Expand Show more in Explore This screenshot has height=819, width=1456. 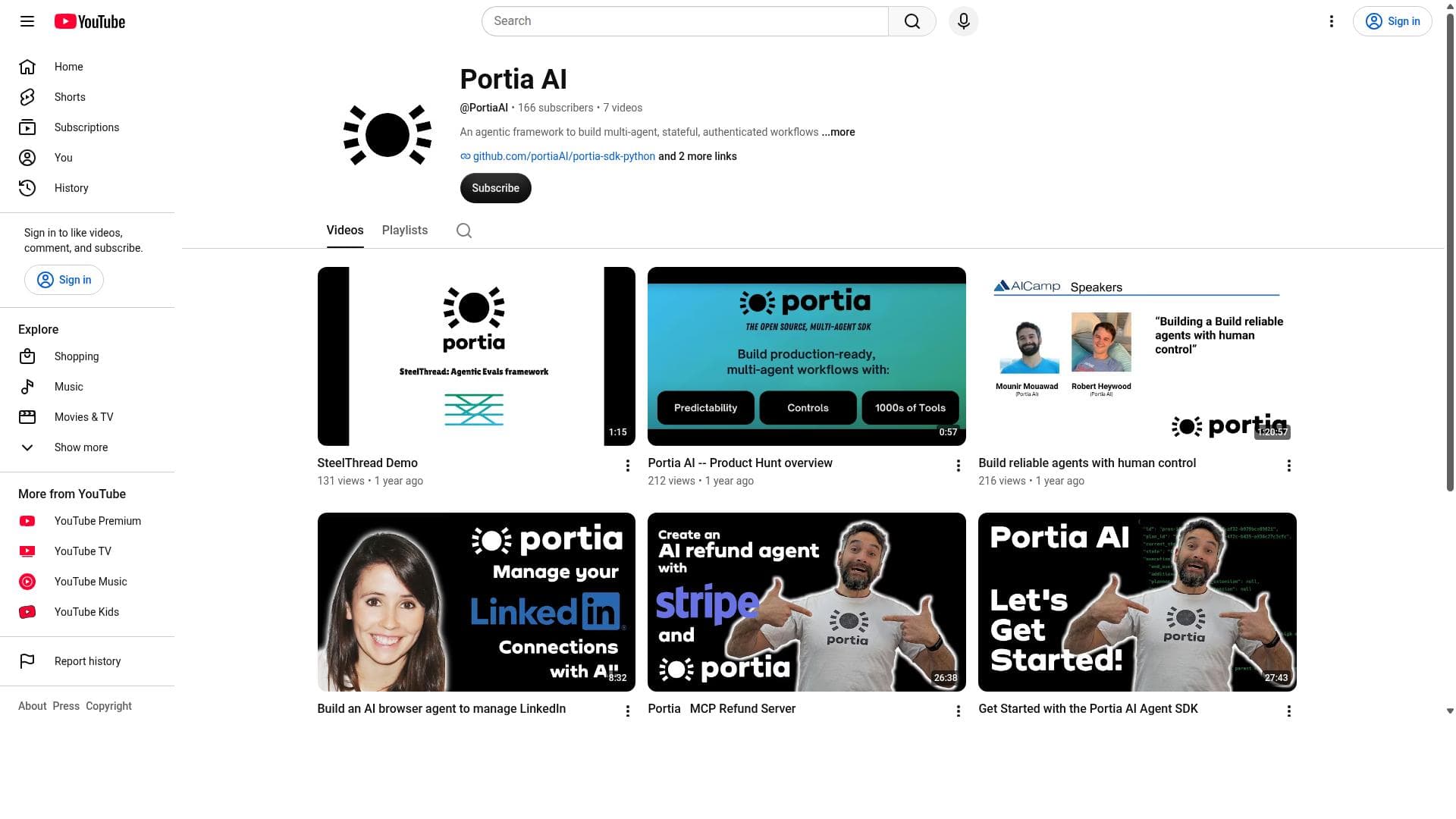pyautogui.click(x=87, y=447)
